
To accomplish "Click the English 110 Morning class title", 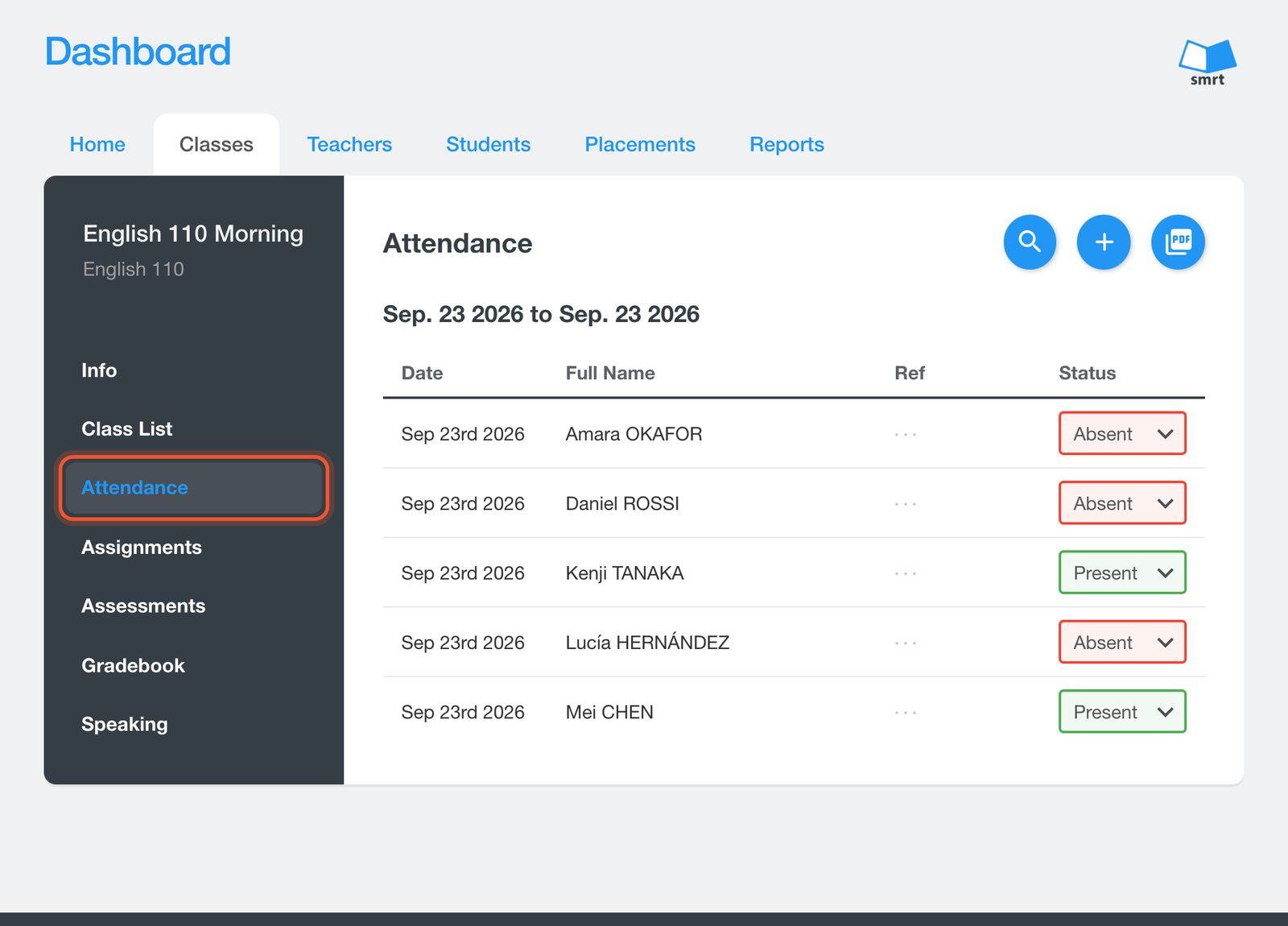I will (x=193, y=234).
